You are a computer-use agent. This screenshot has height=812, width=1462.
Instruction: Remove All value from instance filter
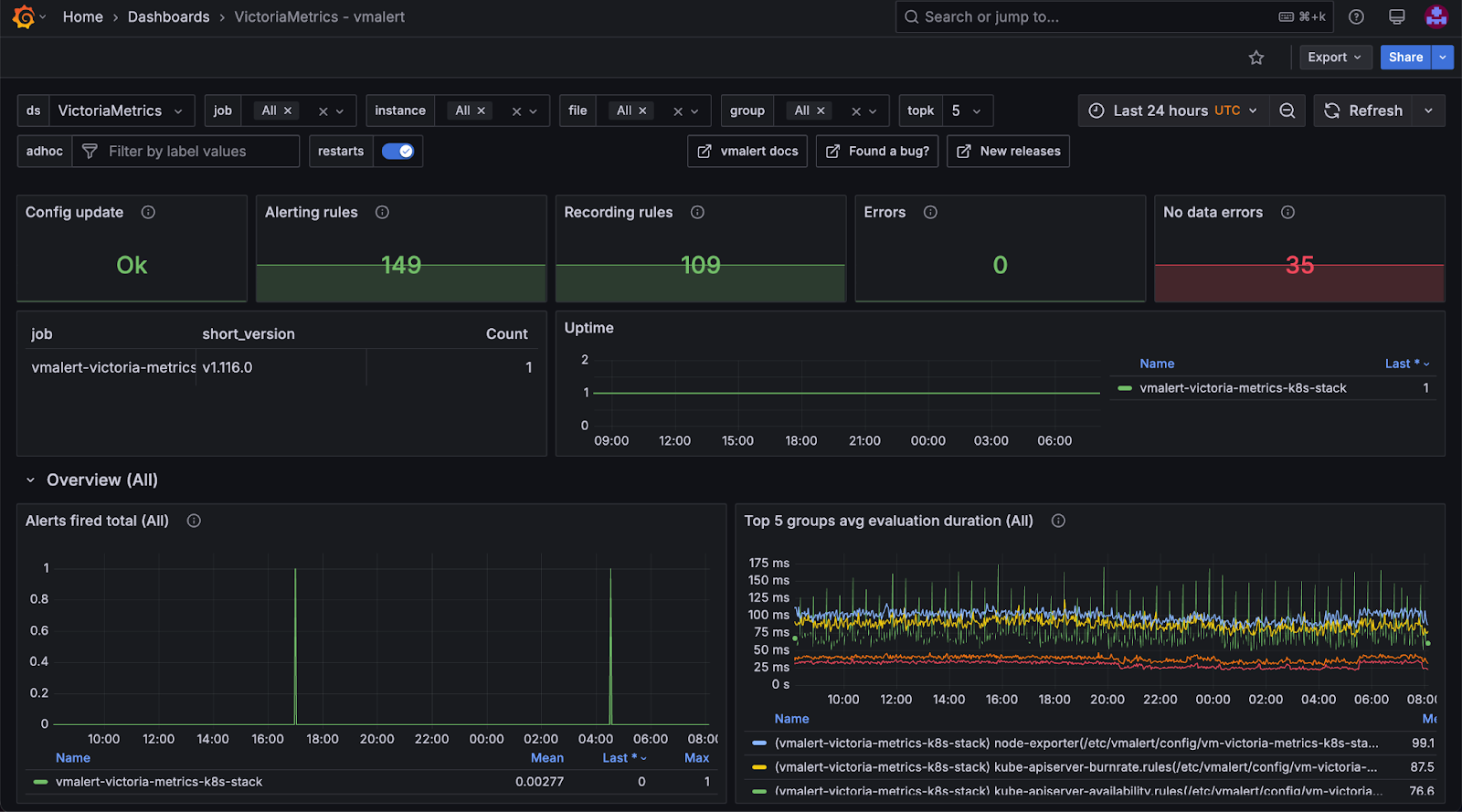point(481,111)
